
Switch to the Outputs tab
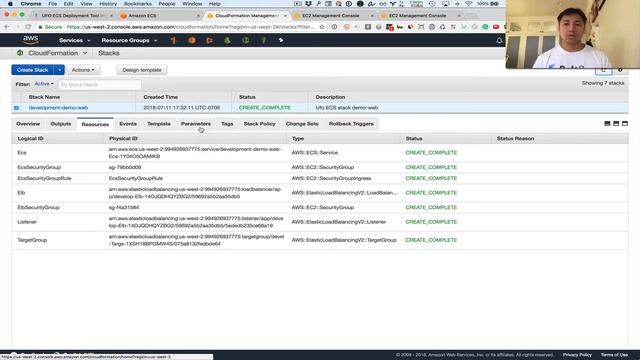click(x=60, y=124)
